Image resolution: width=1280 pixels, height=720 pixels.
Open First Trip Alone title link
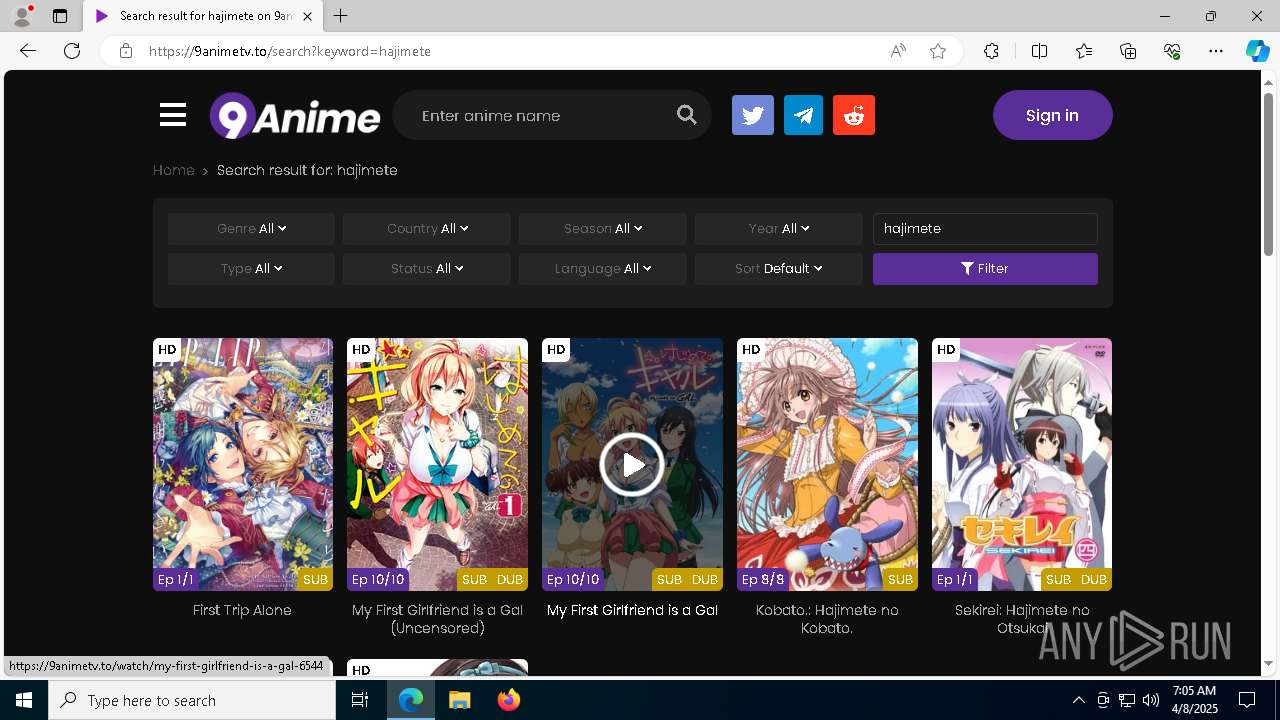pyautogui.click(x=242, y=610)
